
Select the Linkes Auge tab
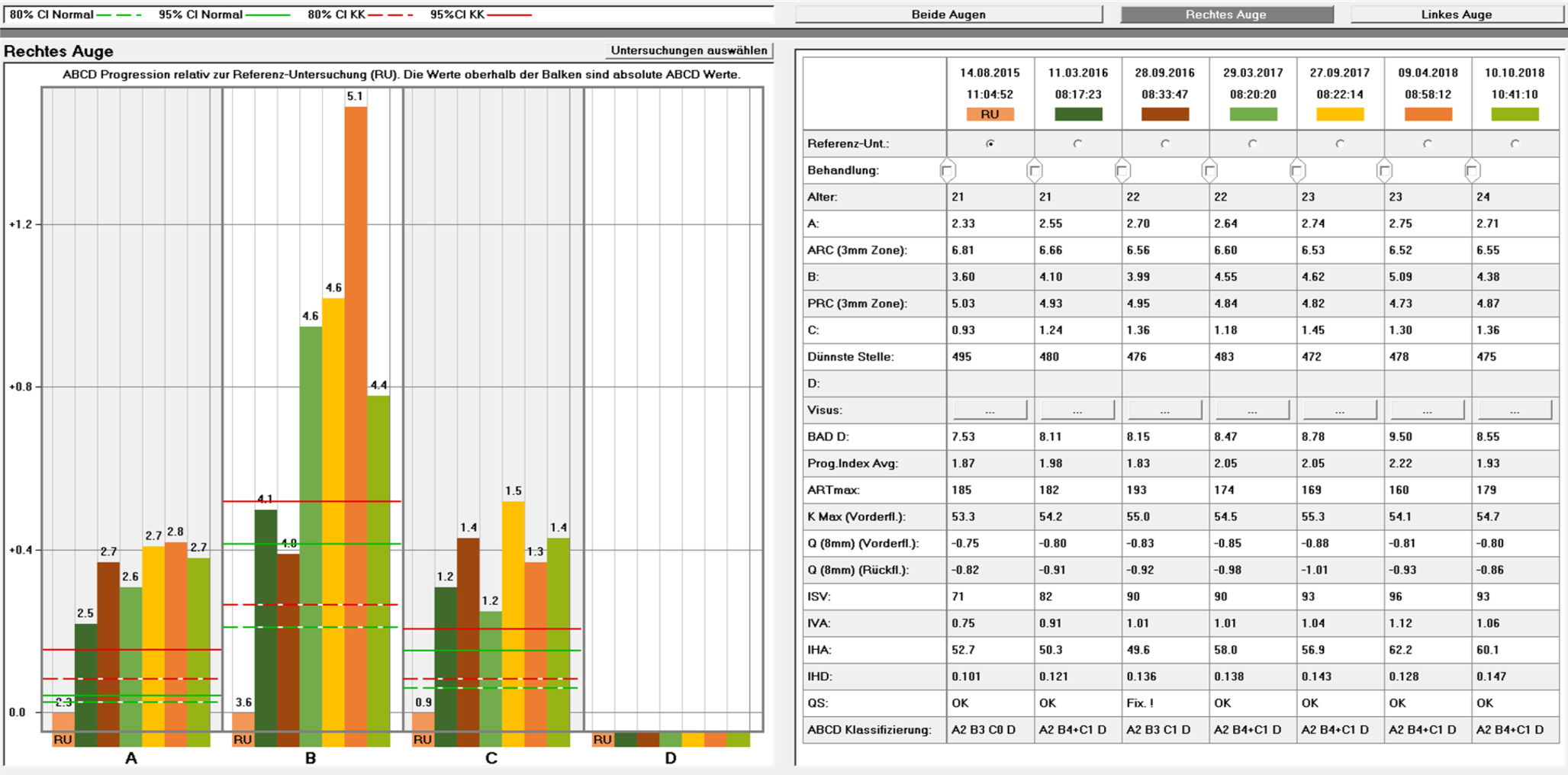click(1456, 14)
